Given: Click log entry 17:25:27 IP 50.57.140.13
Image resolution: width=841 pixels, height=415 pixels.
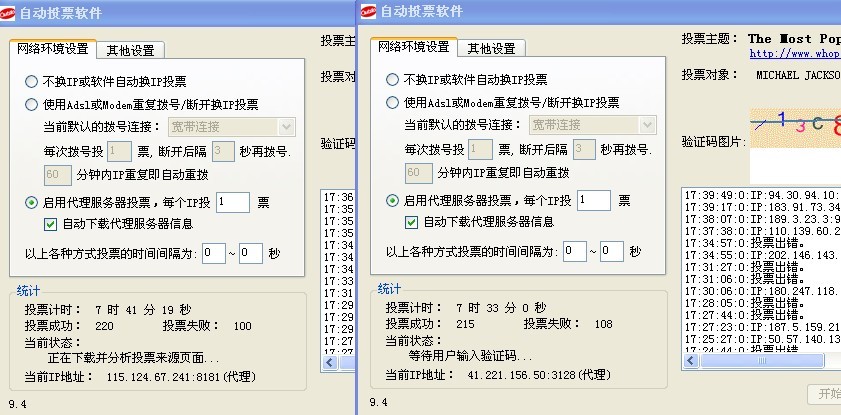Looking at the screenshot, I should 763,339.
